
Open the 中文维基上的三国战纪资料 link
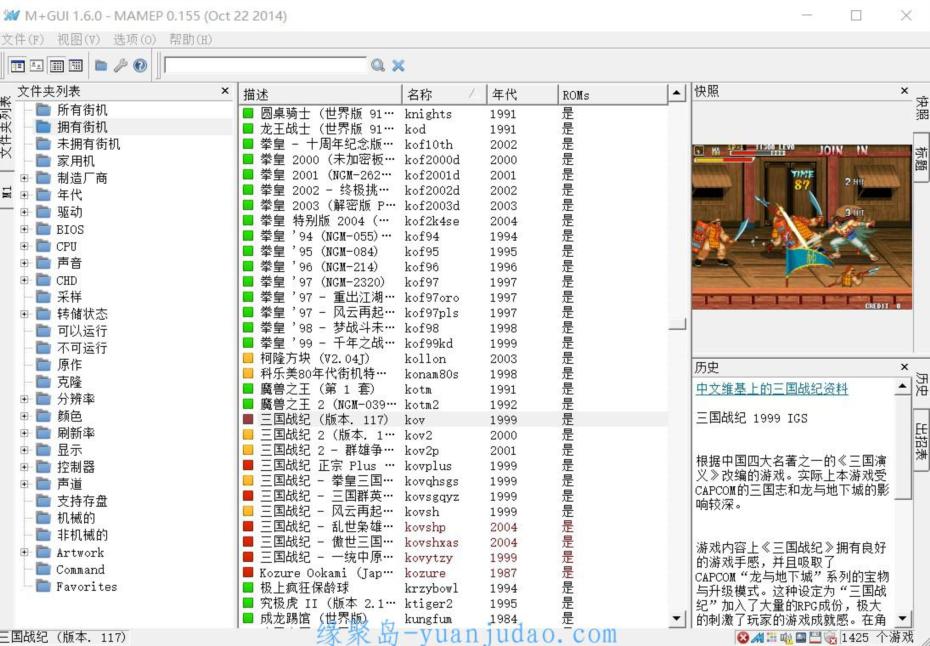click(772, 389)
